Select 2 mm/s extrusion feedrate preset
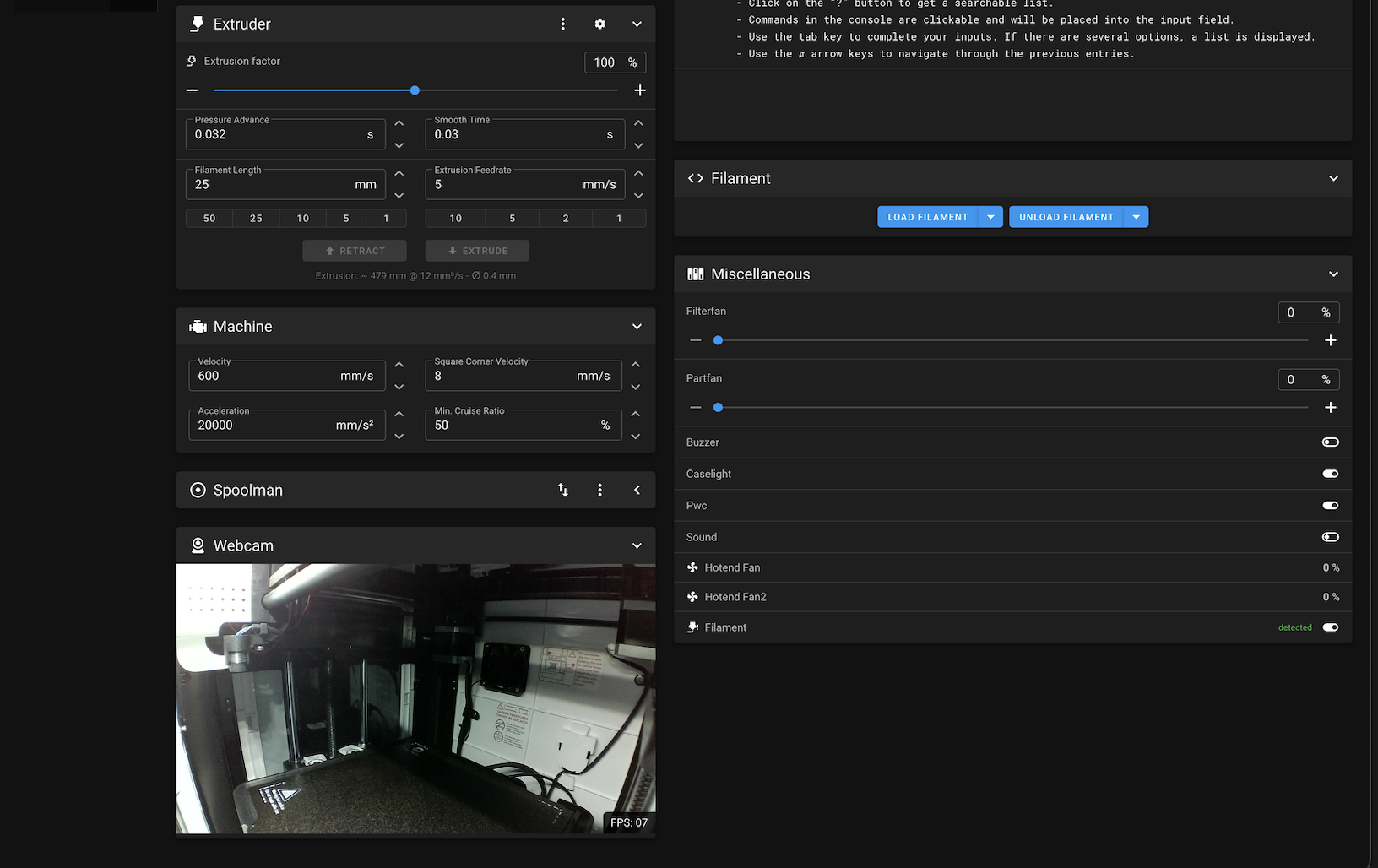 point(566,219)
